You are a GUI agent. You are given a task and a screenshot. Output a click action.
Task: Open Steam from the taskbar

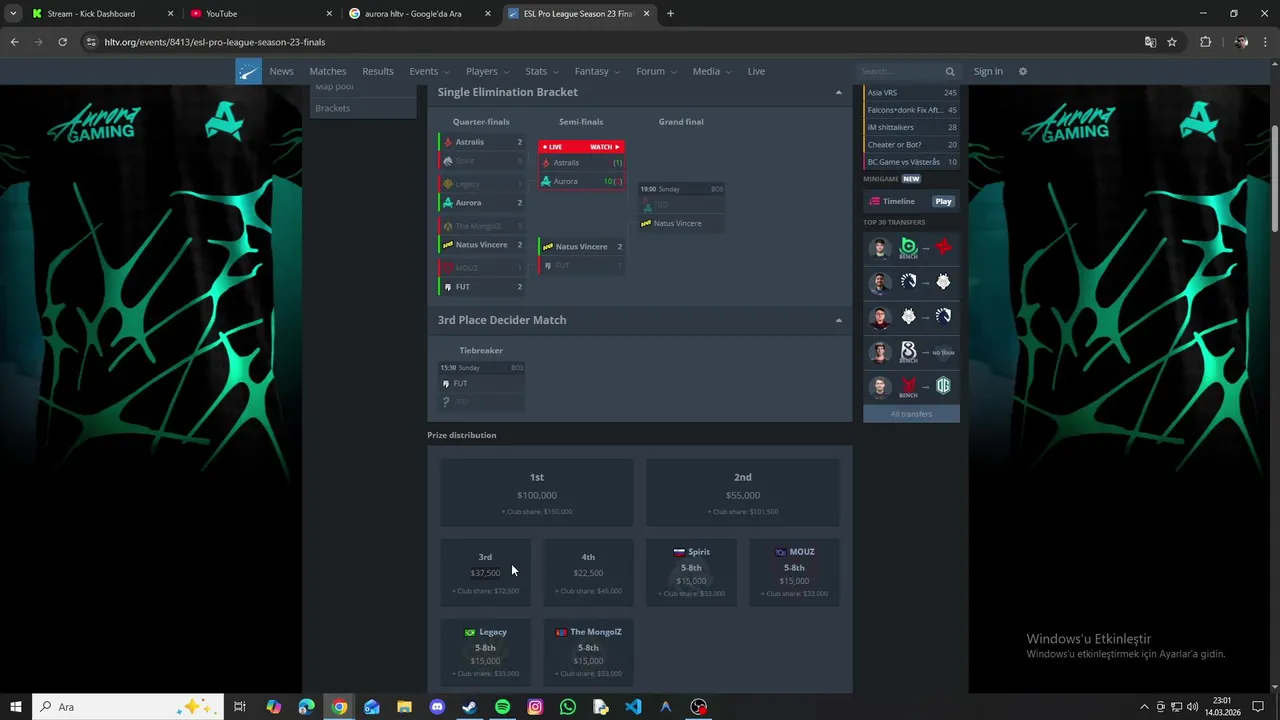(x=469, y=707)
